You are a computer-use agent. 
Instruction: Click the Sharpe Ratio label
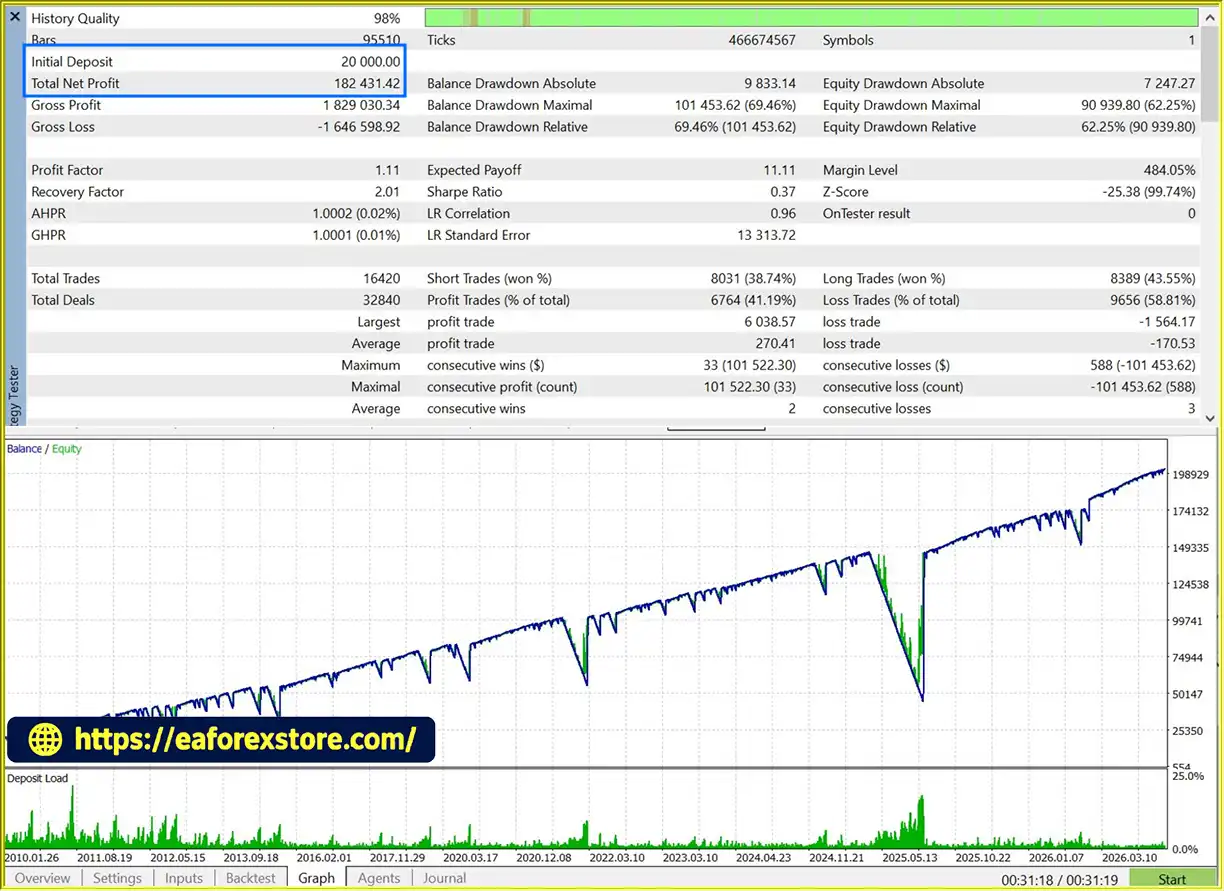464,192
